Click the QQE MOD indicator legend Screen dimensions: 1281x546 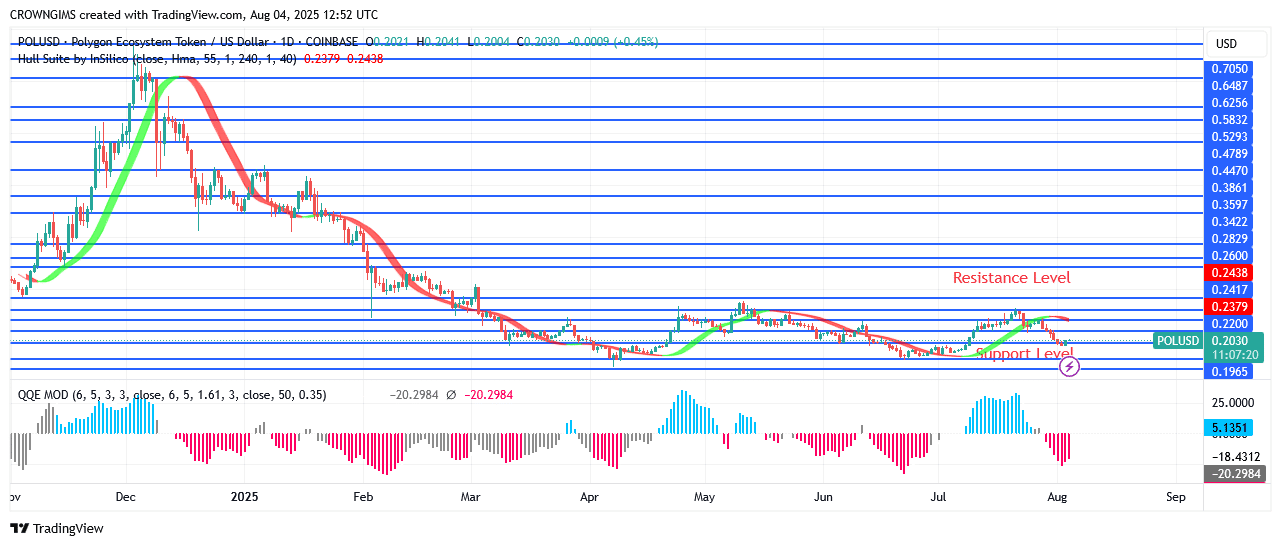point(172,395)
